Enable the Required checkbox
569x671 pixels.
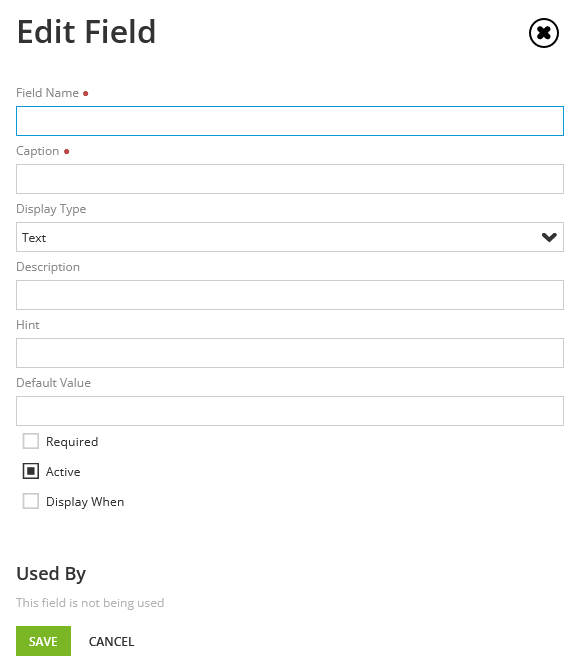click(31, 441)
